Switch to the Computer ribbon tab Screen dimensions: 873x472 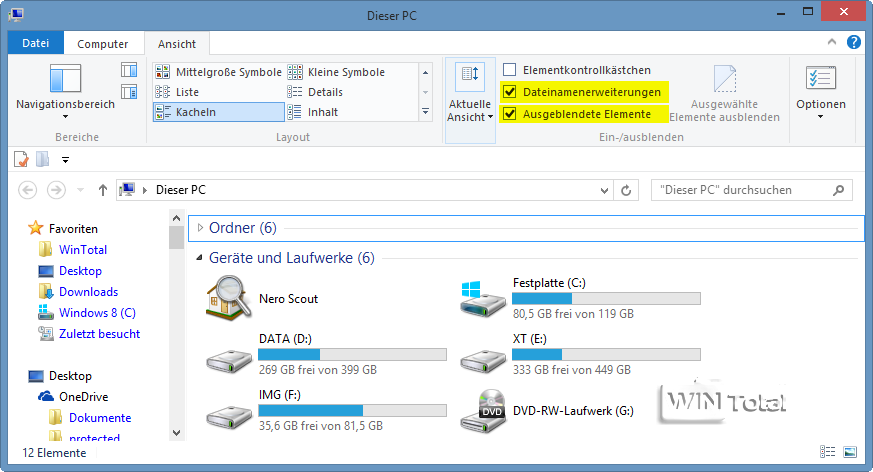pos(103,44)
